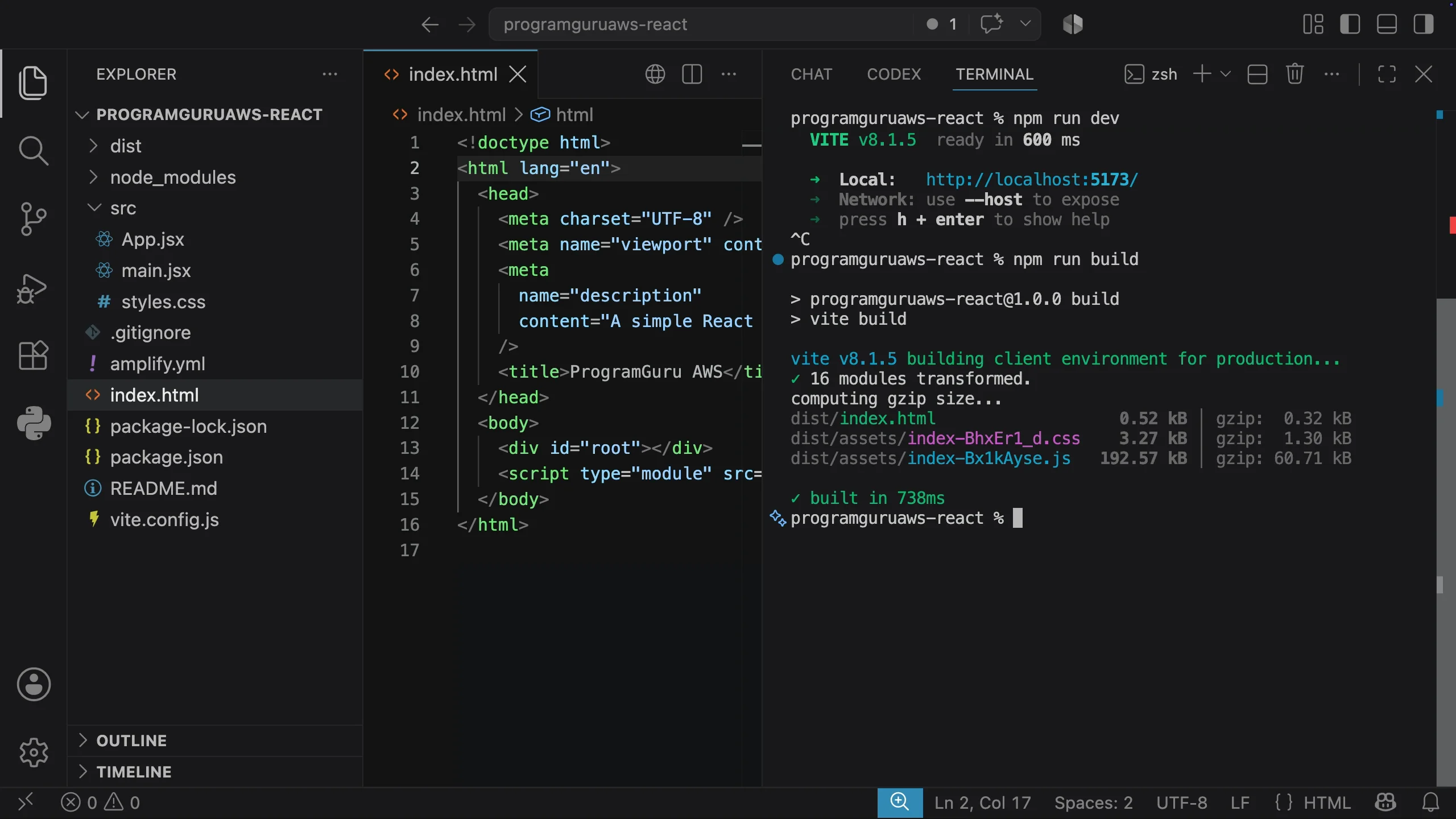Split the terminal panel
The width and height of the screenshot is (1456, 819).
[x=1257, y=74]
